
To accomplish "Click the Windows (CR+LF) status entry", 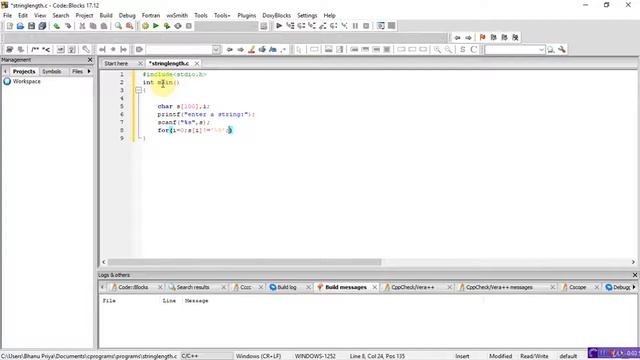I will [x=258, y=356].
